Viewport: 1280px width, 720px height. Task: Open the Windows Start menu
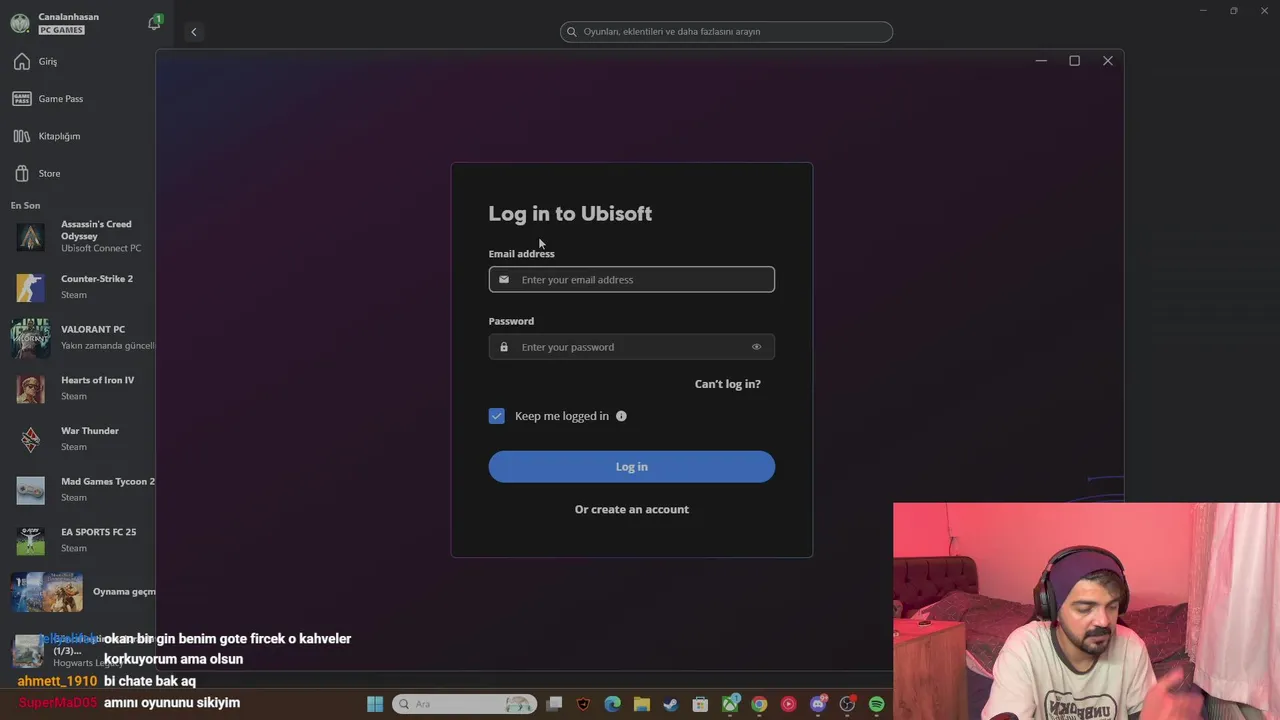pos(375,704)
